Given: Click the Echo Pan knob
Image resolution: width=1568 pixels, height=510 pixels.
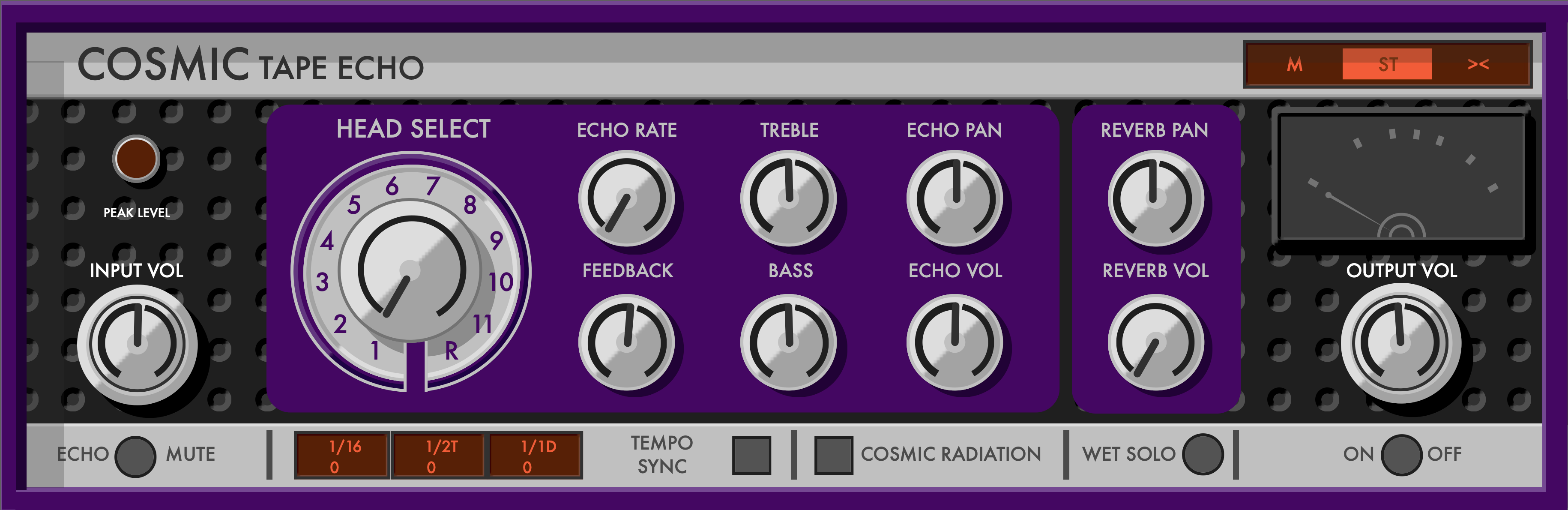Looking at the screenshot, I should 955,198.
